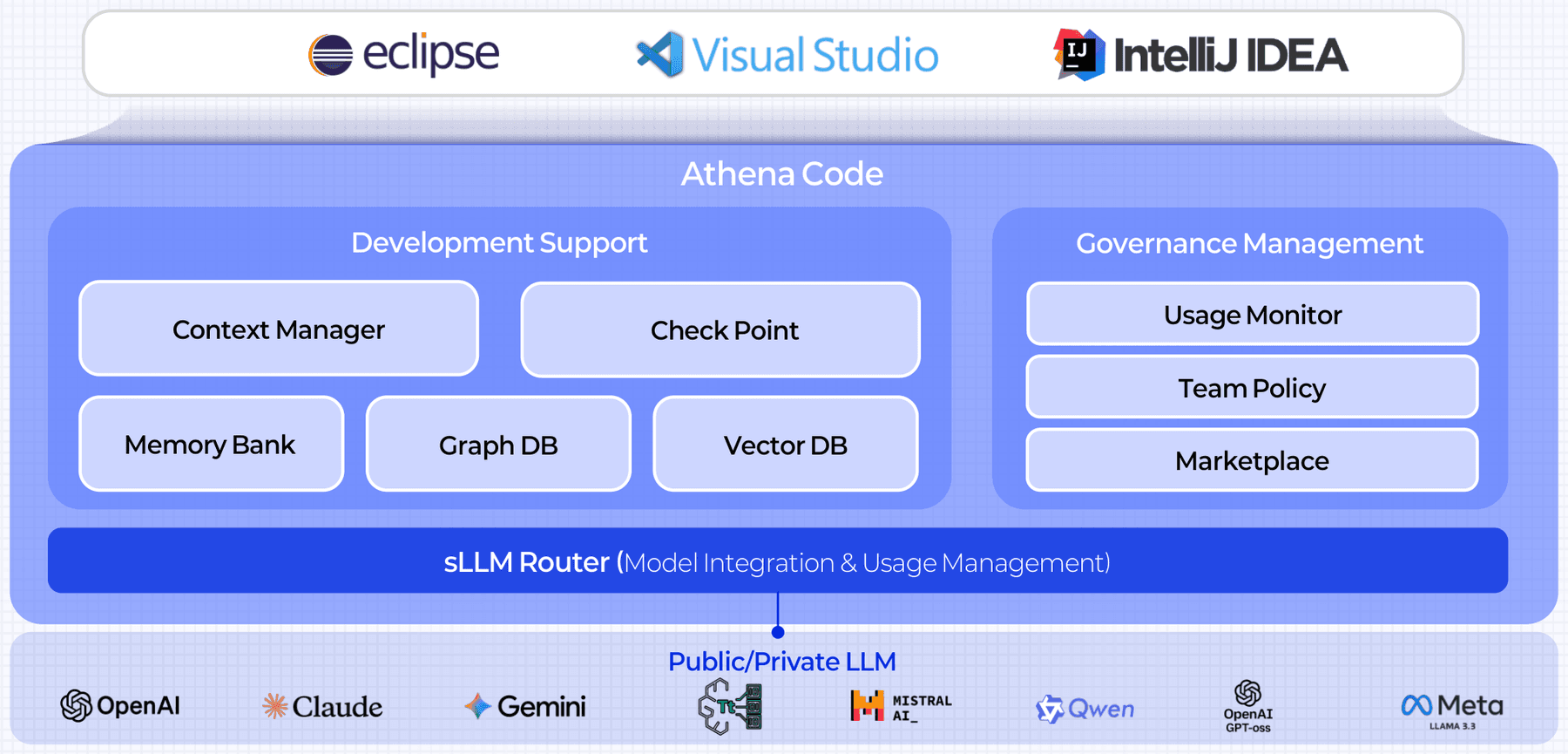Click the connector dot below the router
The height and width of the screenshot is (754, 1568).
click(778, 632)
